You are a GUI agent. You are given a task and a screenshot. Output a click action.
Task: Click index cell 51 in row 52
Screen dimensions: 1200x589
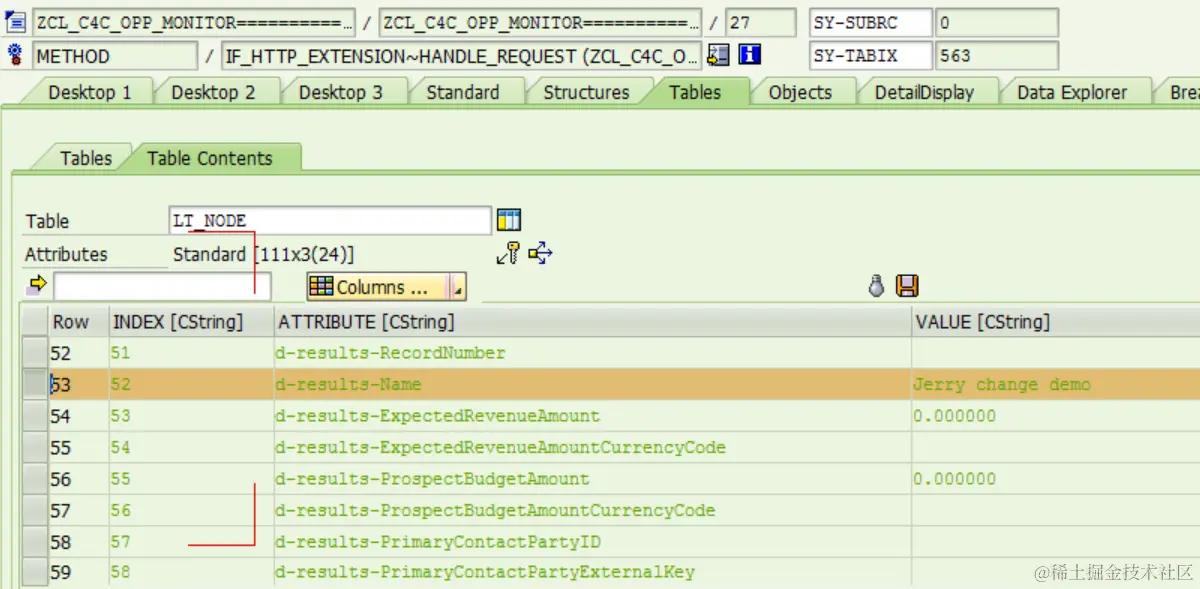(191, 353)
